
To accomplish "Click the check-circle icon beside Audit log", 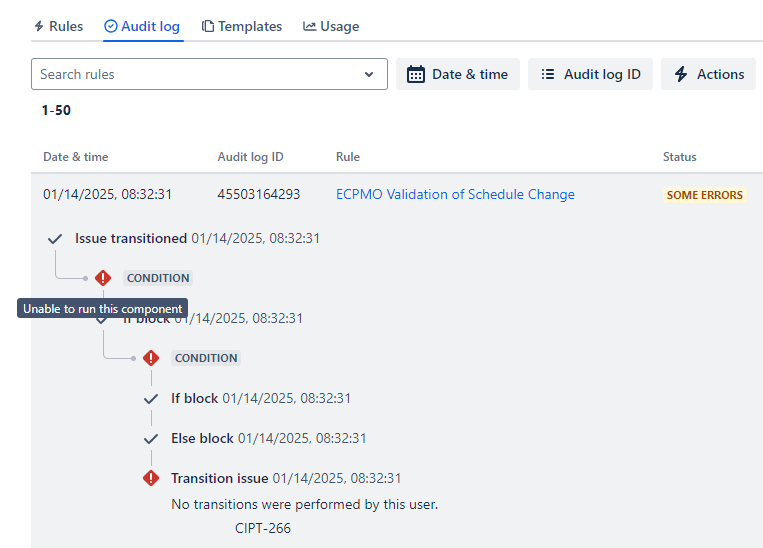I will coord(111,26).
